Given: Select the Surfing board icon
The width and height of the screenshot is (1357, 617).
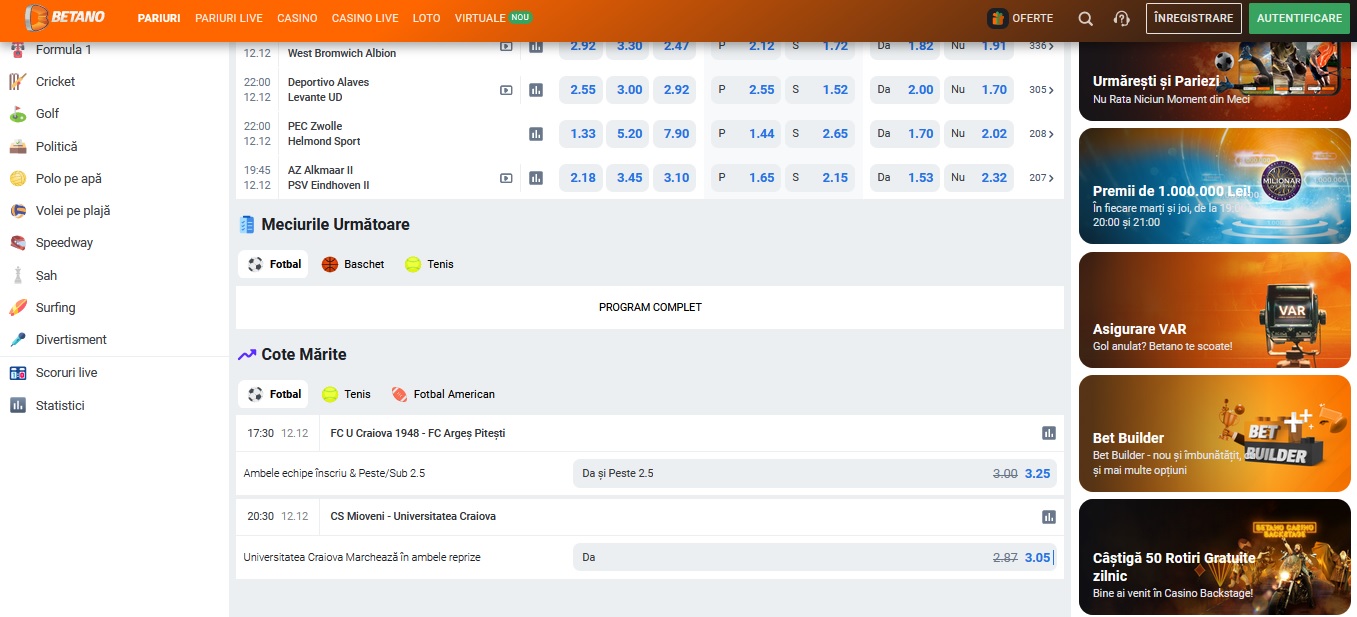Looking at the screenshot, I should tap(18, 308).
